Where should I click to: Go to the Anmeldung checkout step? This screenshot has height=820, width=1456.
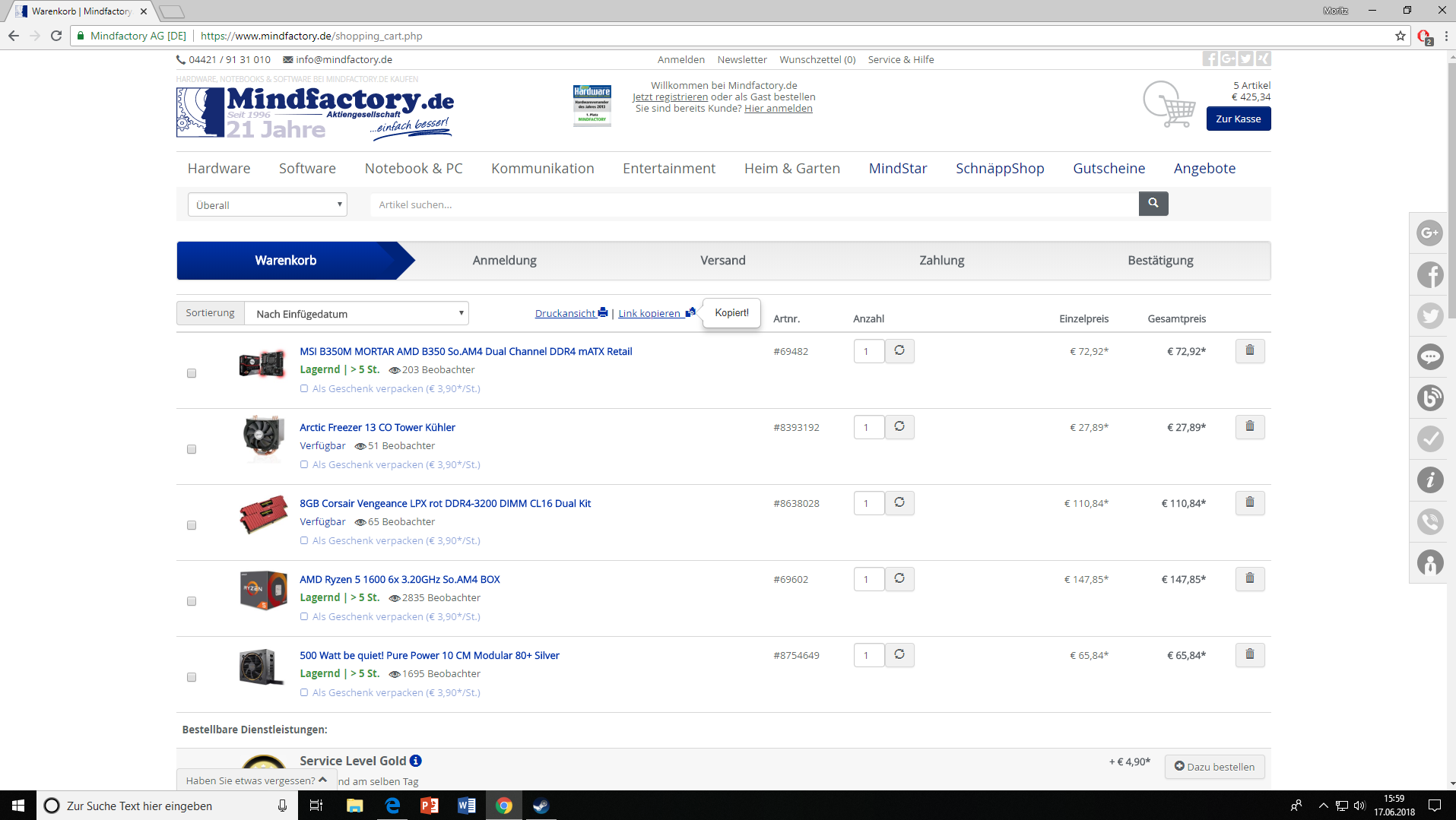click(x=504, y=260)
